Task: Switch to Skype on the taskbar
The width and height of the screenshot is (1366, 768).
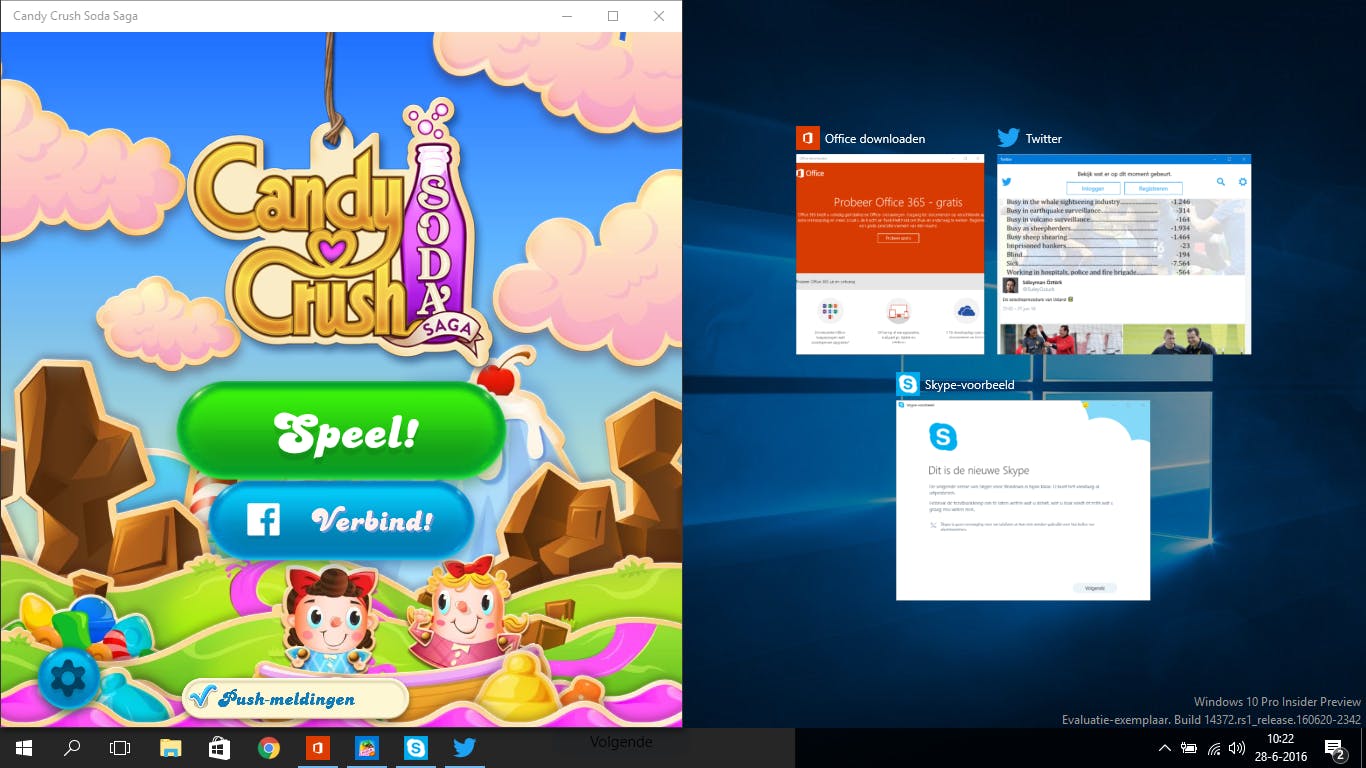Action: [415, 748]
